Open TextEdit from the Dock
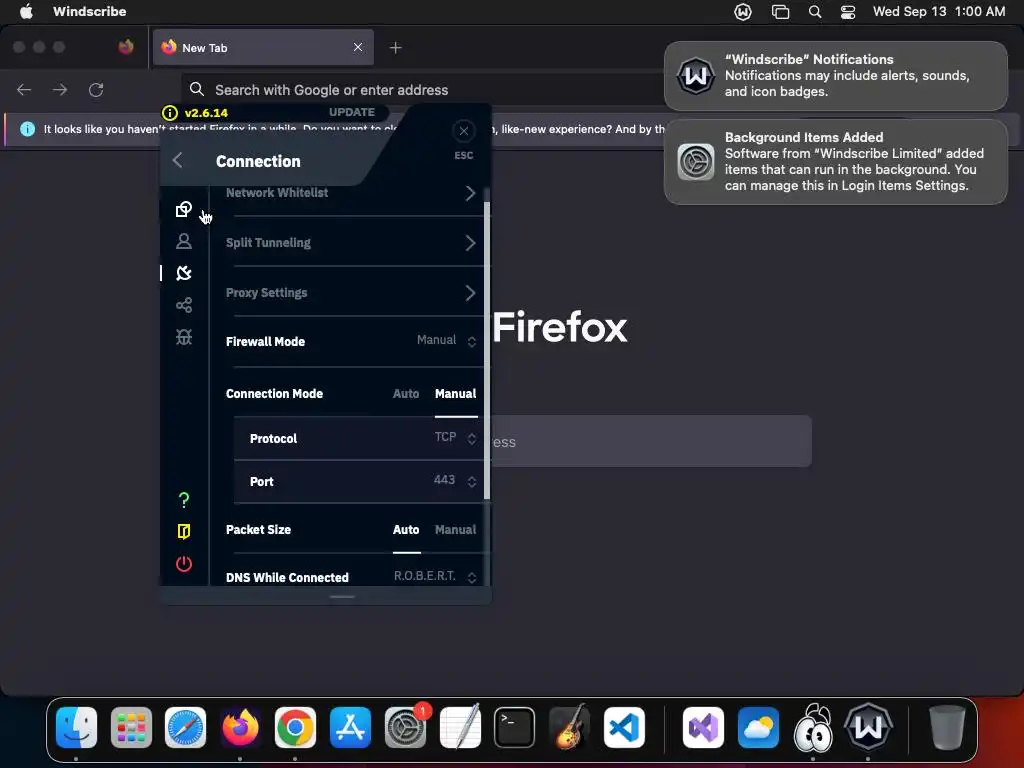The height and width of the screenshot is (768, 1024). click(x=460, y=728)
